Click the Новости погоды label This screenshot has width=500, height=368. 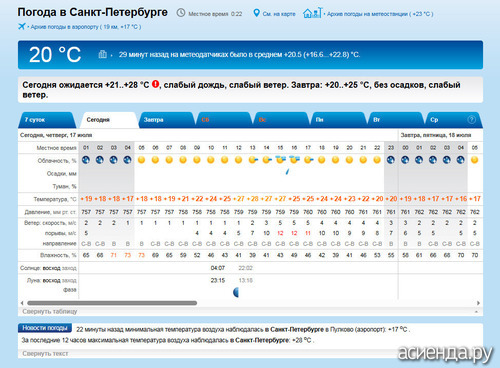pyautogui.click(x=45, y=328)
